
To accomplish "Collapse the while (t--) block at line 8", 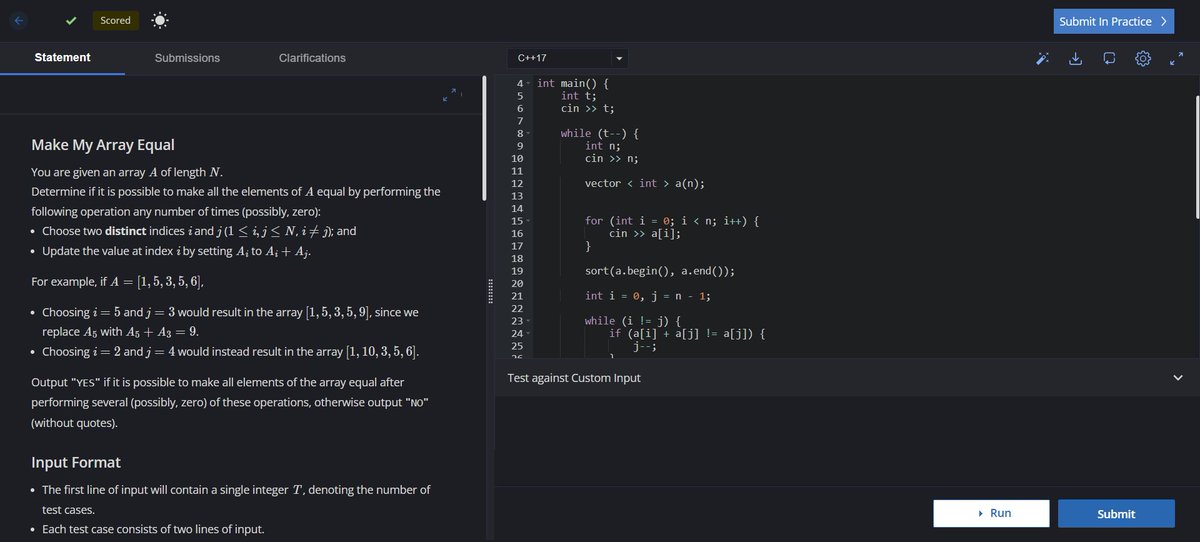I will coord(529,133).
